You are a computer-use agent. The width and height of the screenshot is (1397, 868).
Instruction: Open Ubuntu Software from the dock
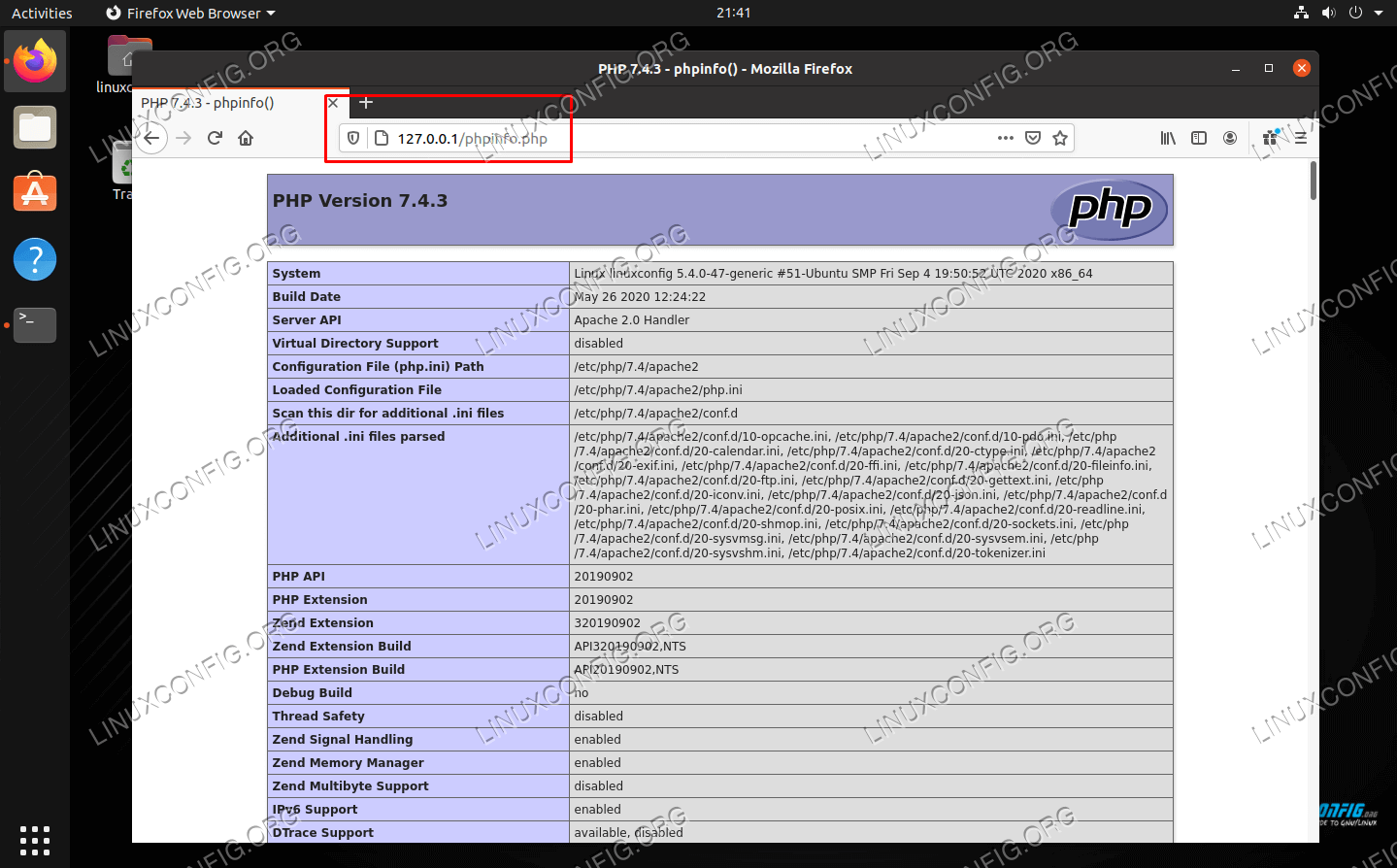click(x=35, y=193)
